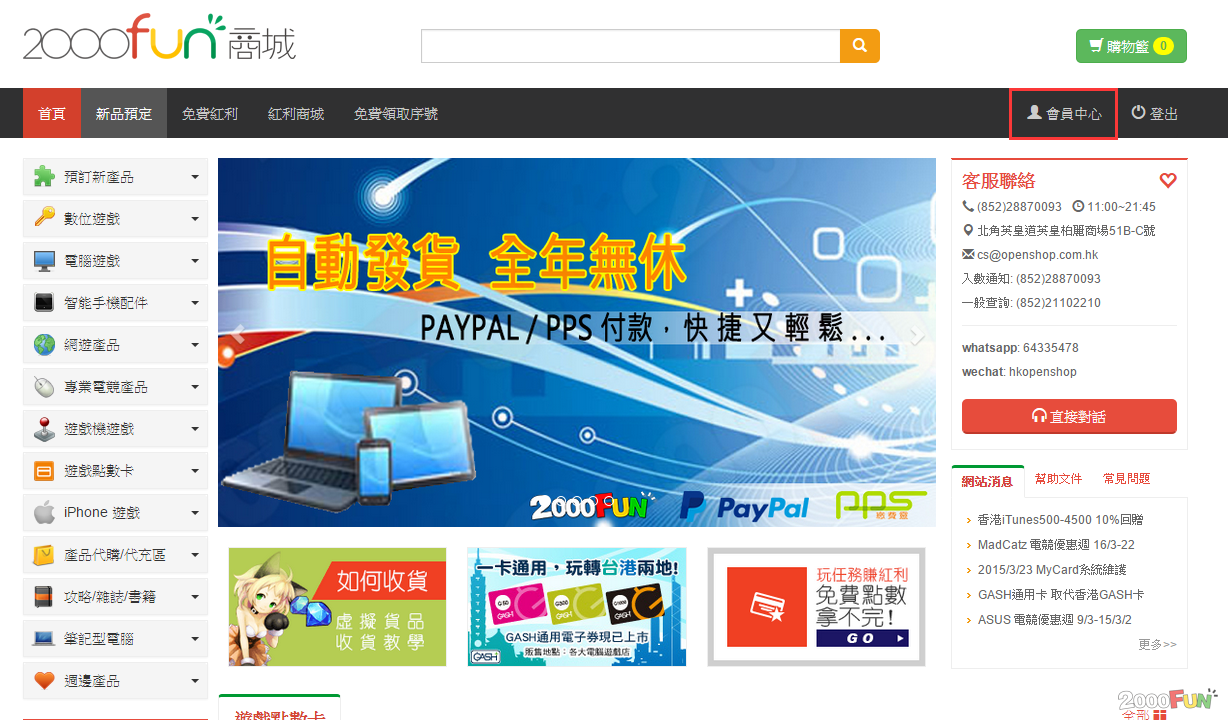
Task: Open the GASH通用電子券 promo banner
Action: pyautogui.click(x=577, y=607)
